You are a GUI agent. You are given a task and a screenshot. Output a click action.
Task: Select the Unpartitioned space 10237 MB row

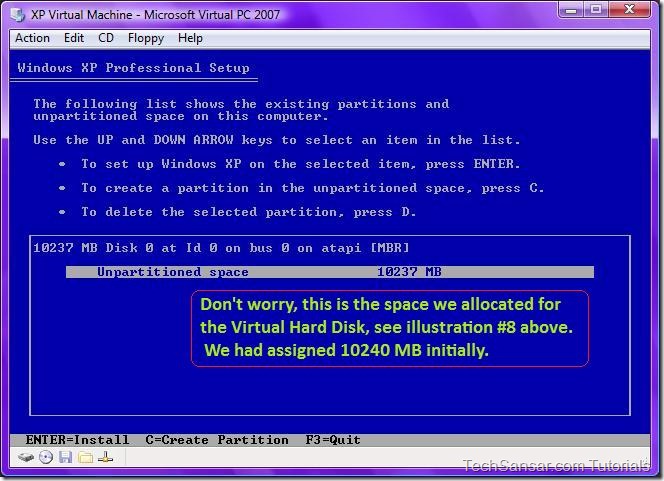pos(330,272)
